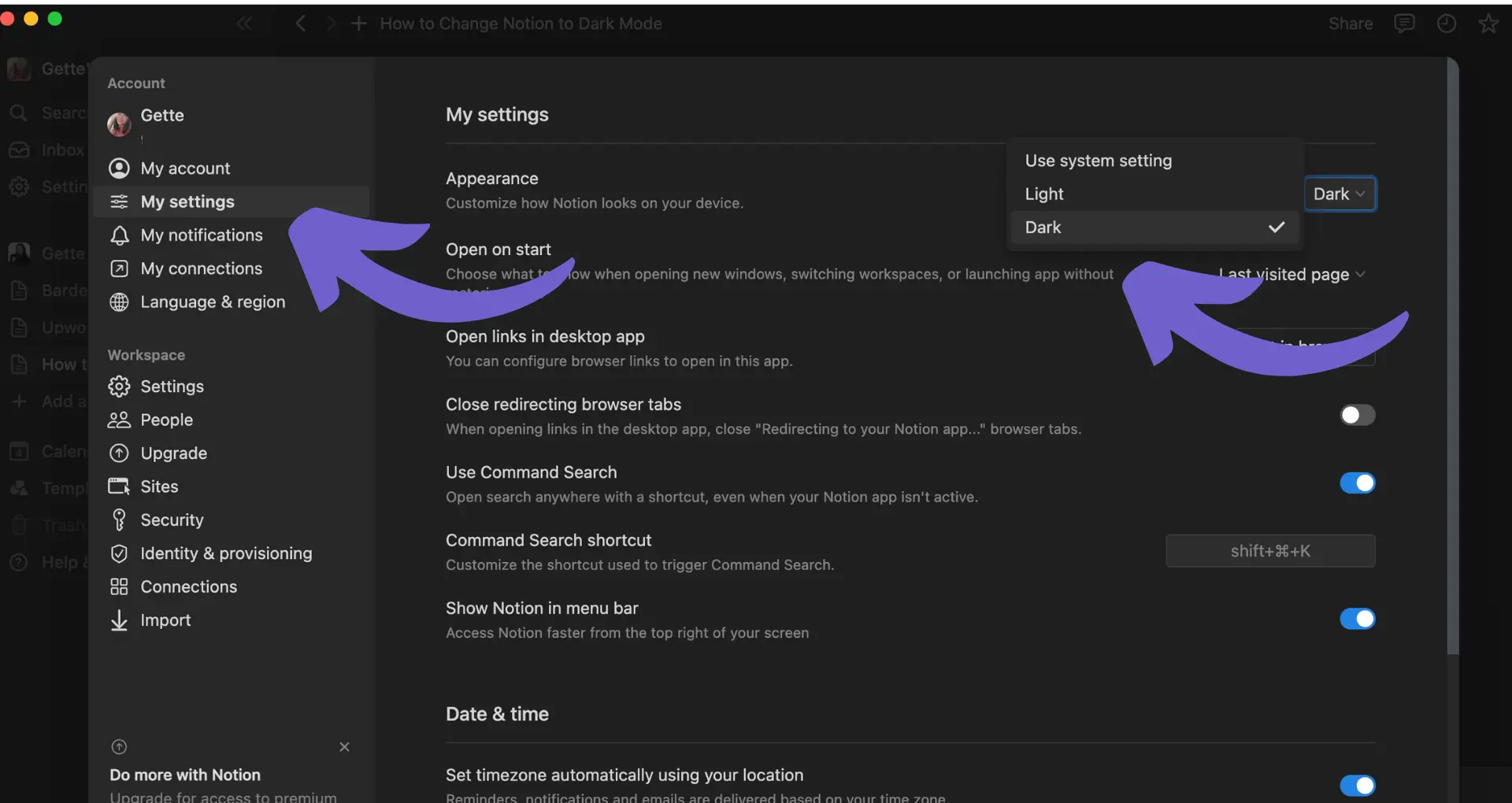Click the Upgrade label in sidebar
1512x803 pixels.
click(174, 453)
